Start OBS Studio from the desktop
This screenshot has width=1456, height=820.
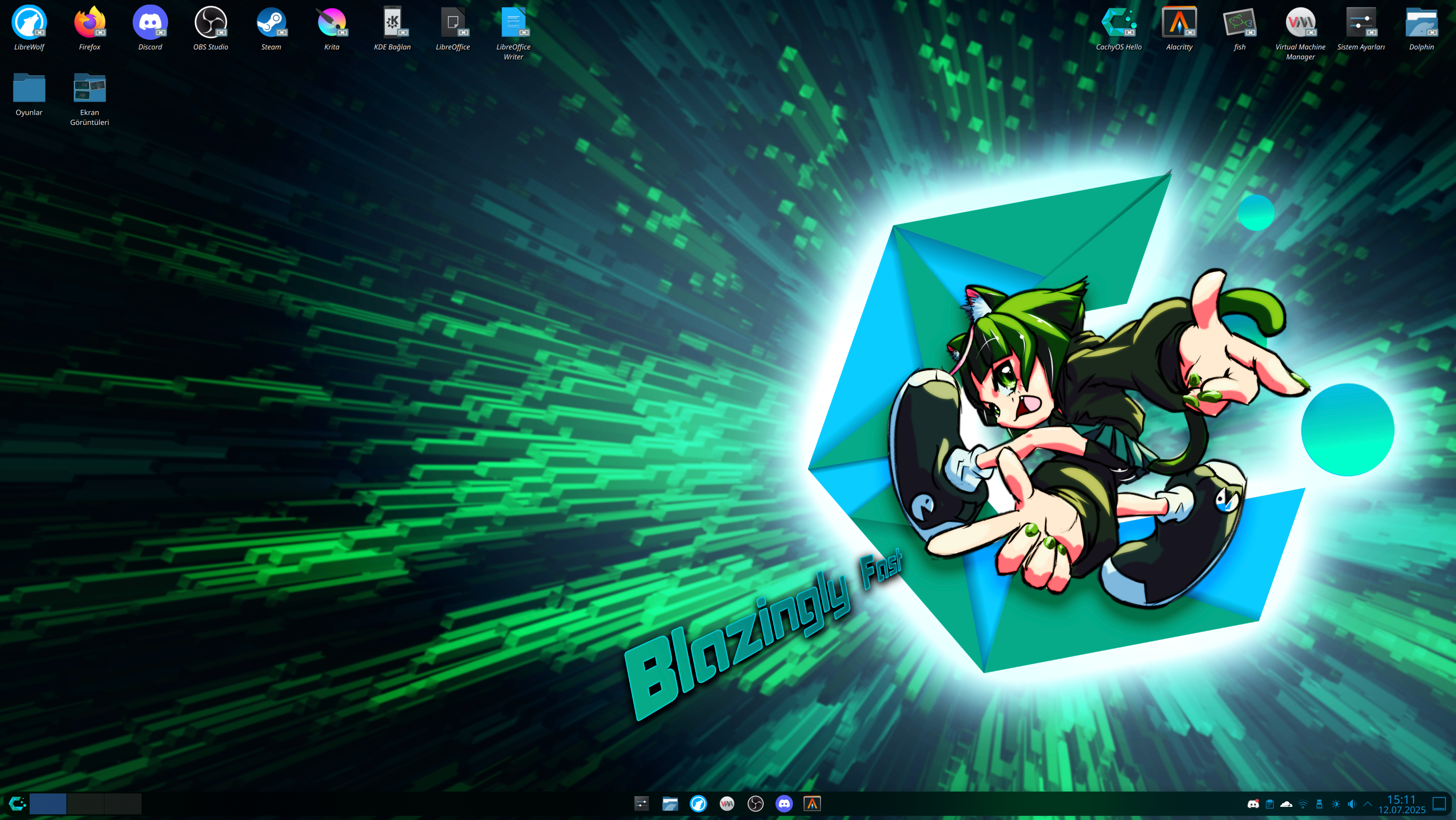[210, 28]
